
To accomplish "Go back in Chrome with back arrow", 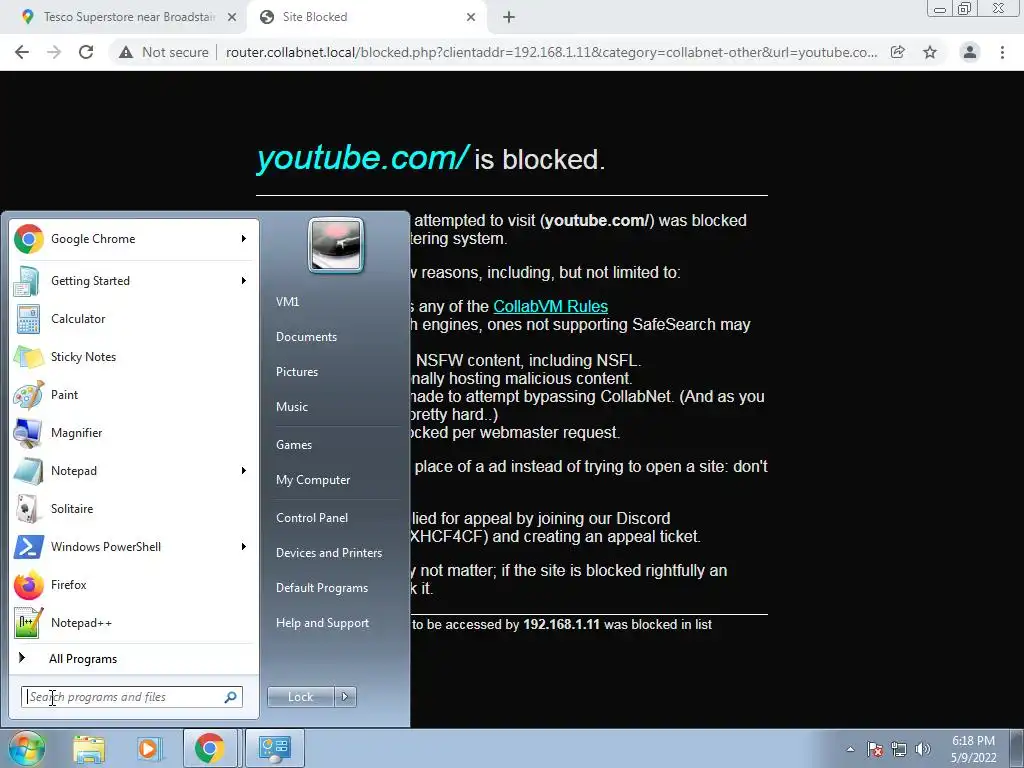I will (22, 52).
